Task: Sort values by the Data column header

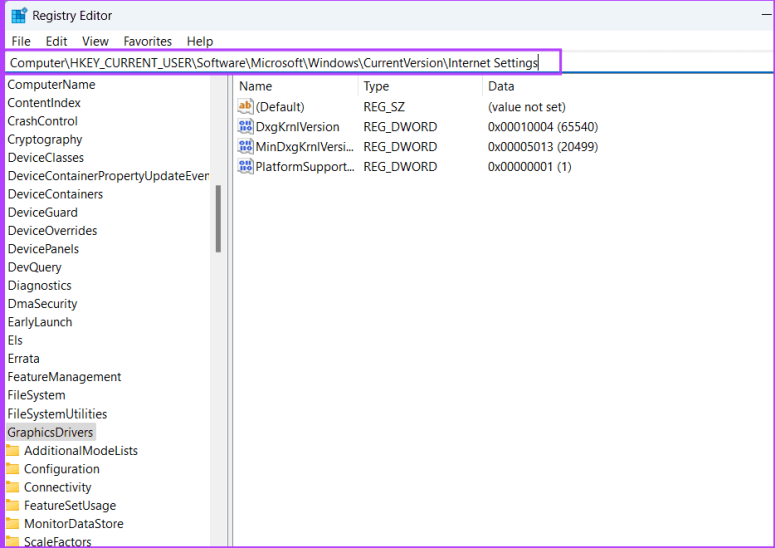Action: coord(501,86)
